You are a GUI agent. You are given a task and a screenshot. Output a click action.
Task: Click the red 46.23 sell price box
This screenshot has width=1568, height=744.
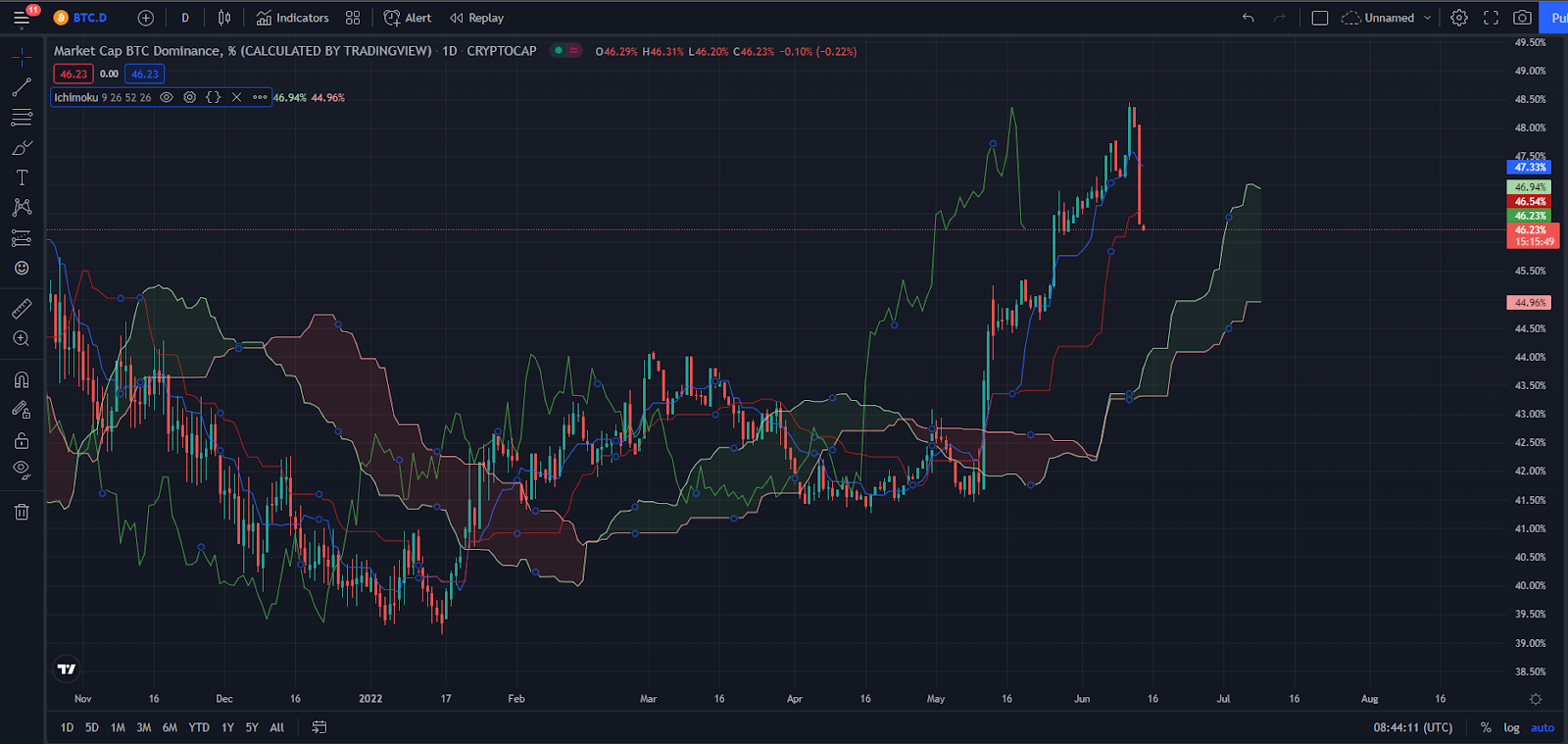click(x=73, y=74)
